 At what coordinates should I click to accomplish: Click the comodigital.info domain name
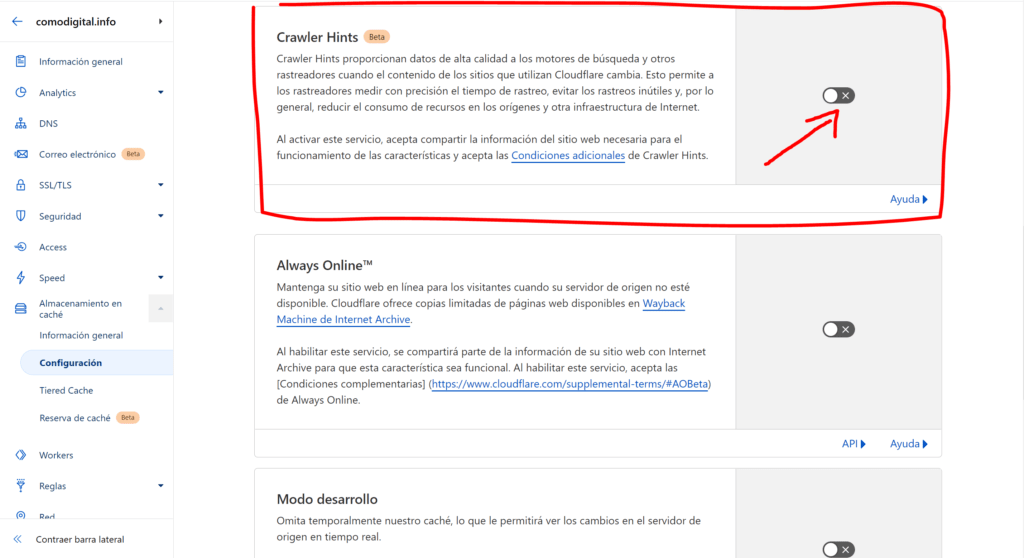coord(76,22)
